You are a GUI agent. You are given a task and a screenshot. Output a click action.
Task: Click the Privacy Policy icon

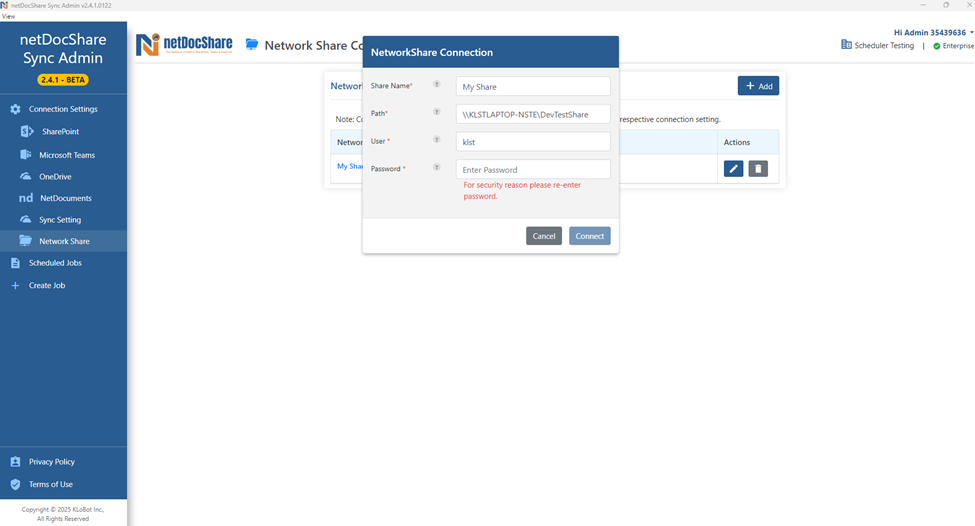(x=16, y=462)
